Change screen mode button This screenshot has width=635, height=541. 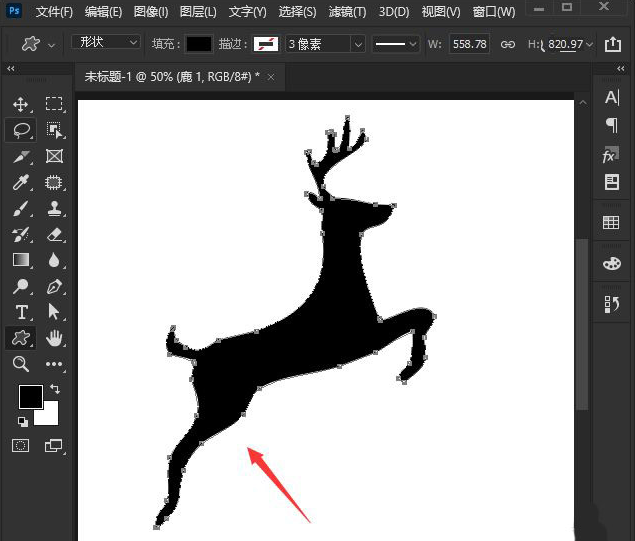coord(53,446)
